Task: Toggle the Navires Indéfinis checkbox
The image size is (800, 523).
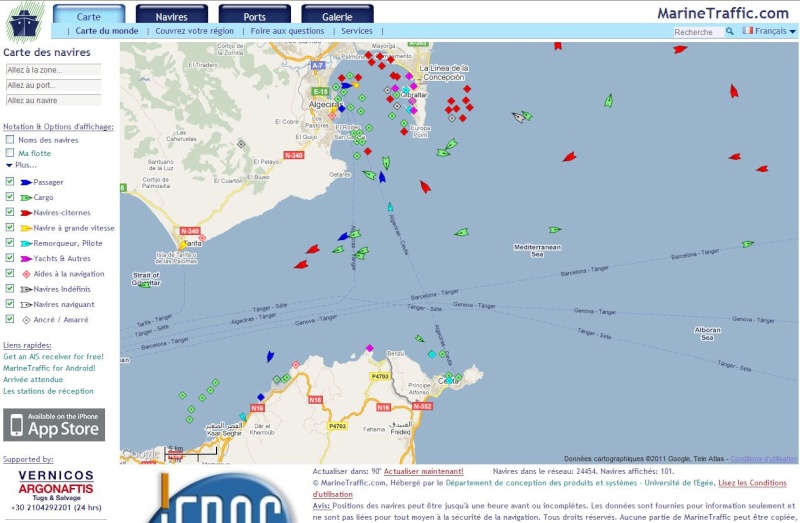Action: [10, 288]
